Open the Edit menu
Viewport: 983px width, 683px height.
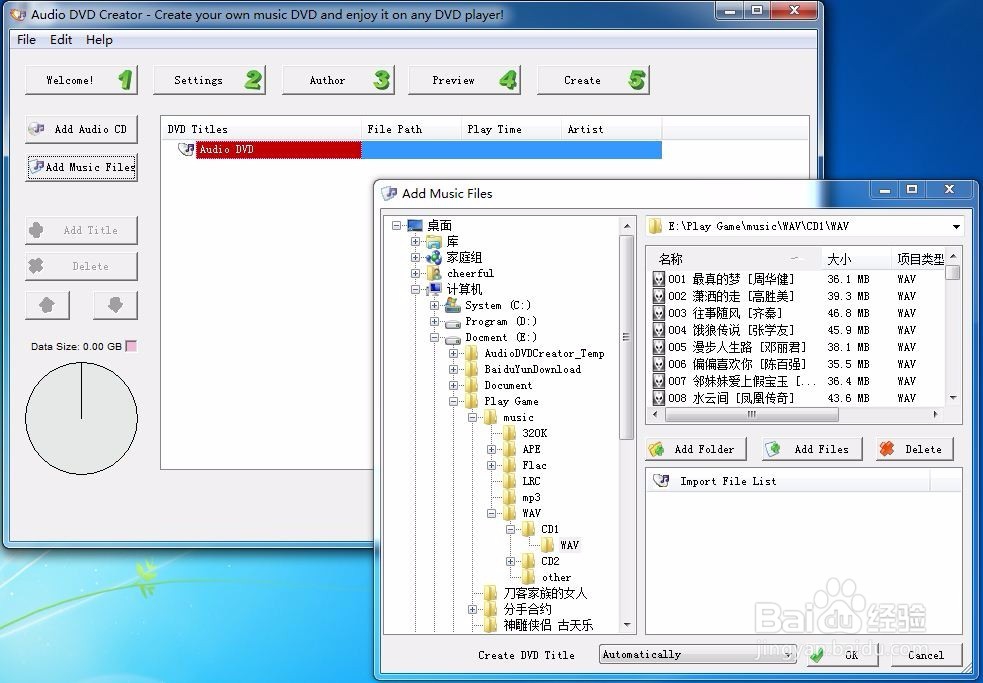tap(61, 40)
